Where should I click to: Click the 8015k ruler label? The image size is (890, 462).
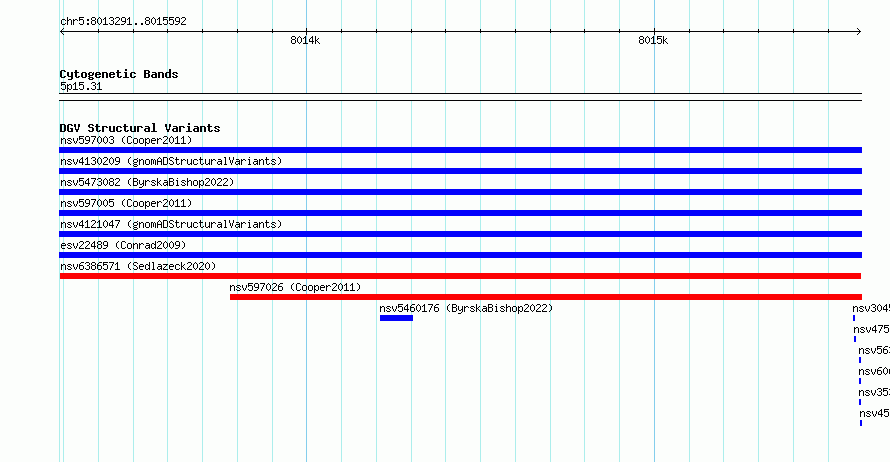tap(653, 40)
